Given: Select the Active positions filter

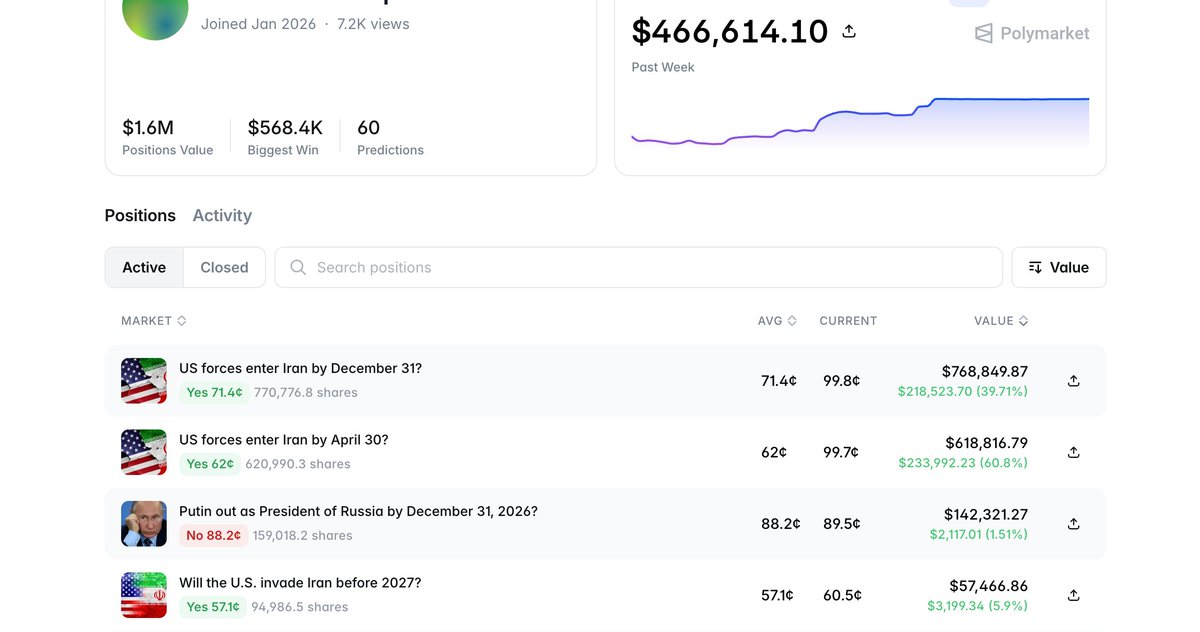Looking at the screenshot, I should [144, 268].
